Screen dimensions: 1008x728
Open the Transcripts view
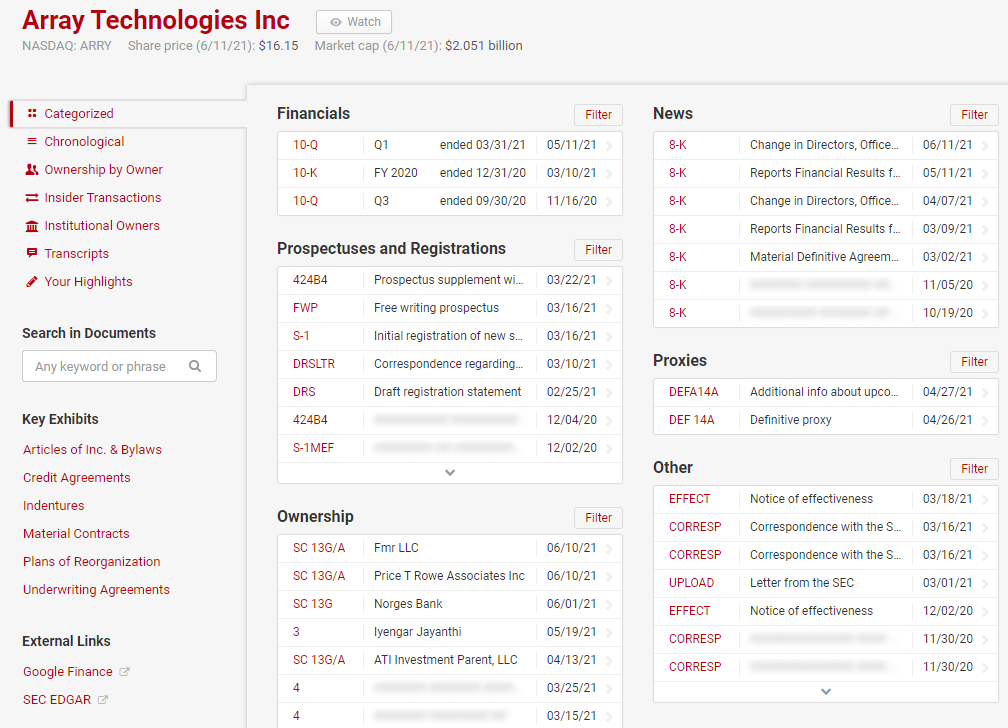(x=76, y=253)
